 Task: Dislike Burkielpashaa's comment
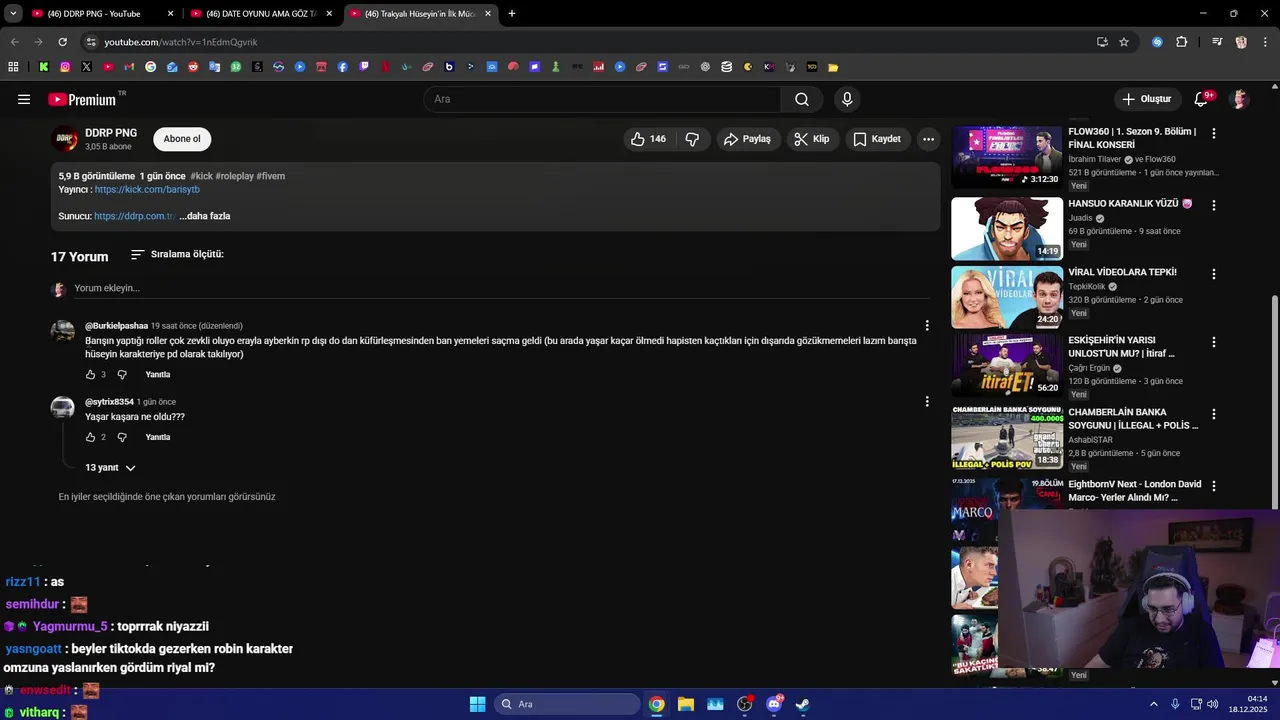pyautogui.click(x=122, y=375)
